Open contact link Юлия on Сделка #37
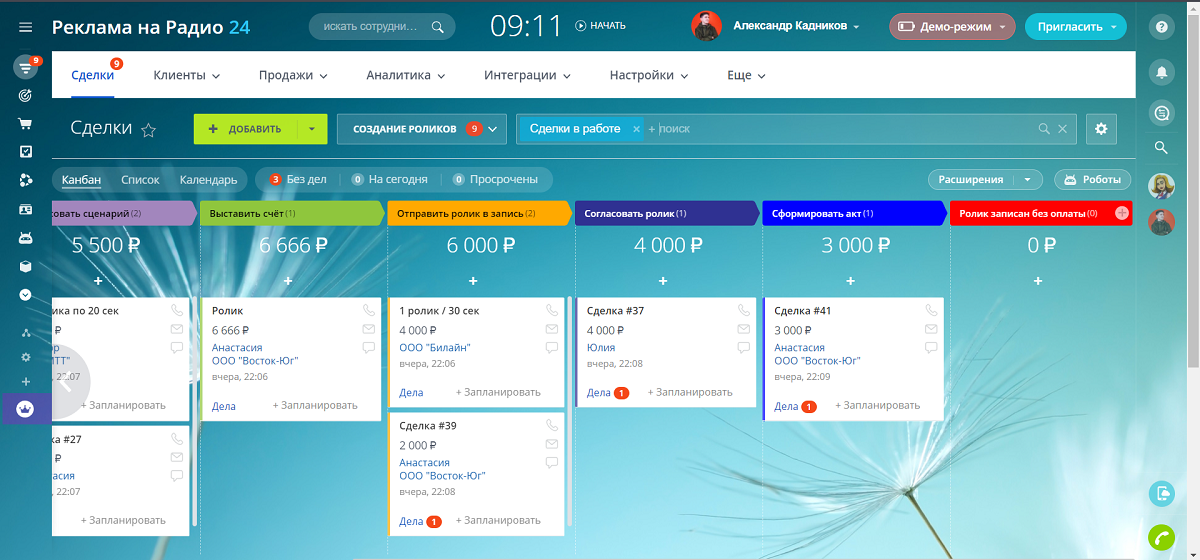This screenshot has height=560, width=1200. (x=601, y=348)
